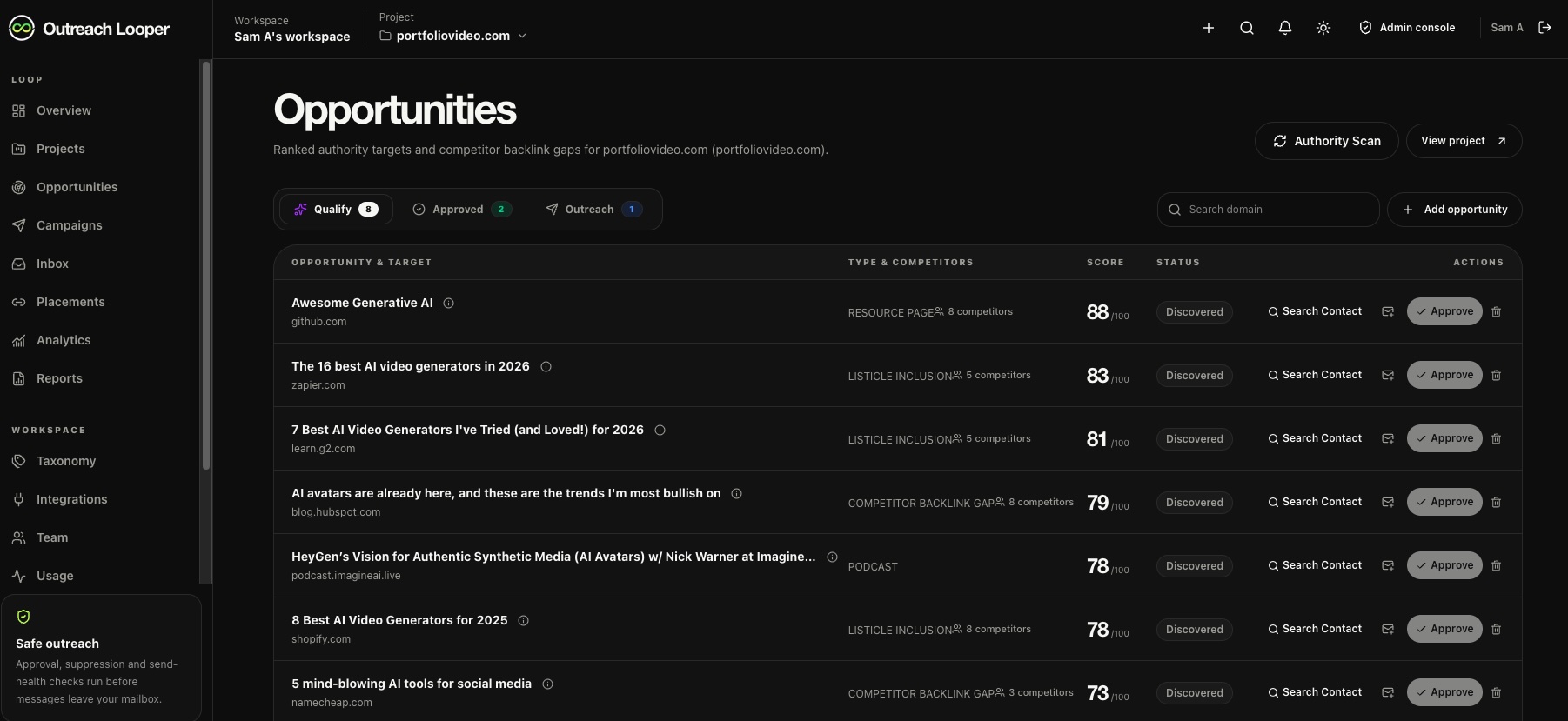Click the mail icon in the blog.hubspot.com row
Screen dimensions: 1568x721
coord(1388,502)
